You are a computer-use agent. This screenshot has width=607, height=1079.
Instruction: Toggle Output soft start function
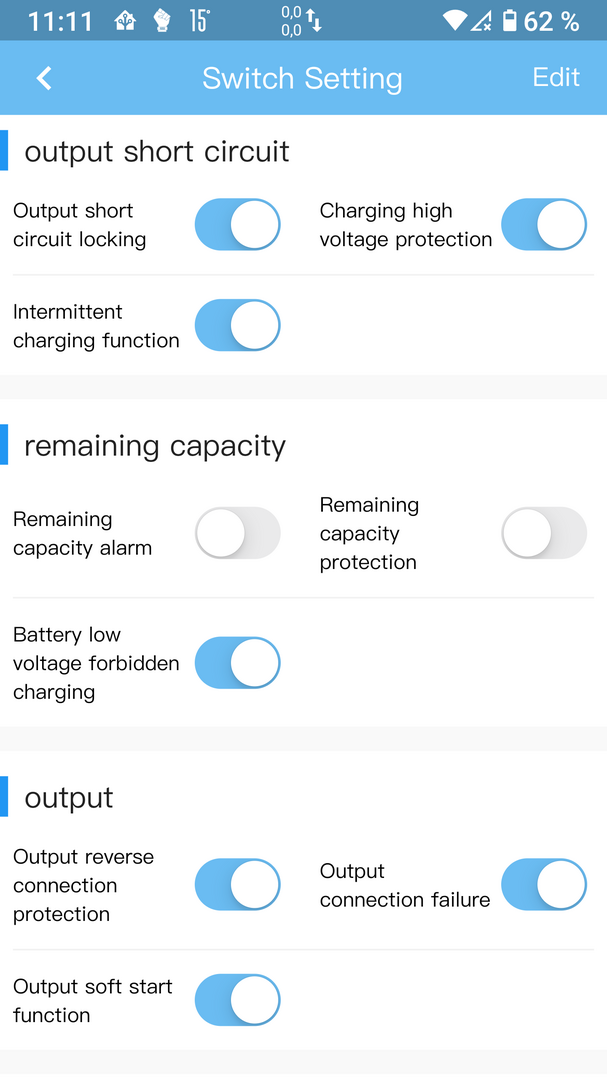237,1000
